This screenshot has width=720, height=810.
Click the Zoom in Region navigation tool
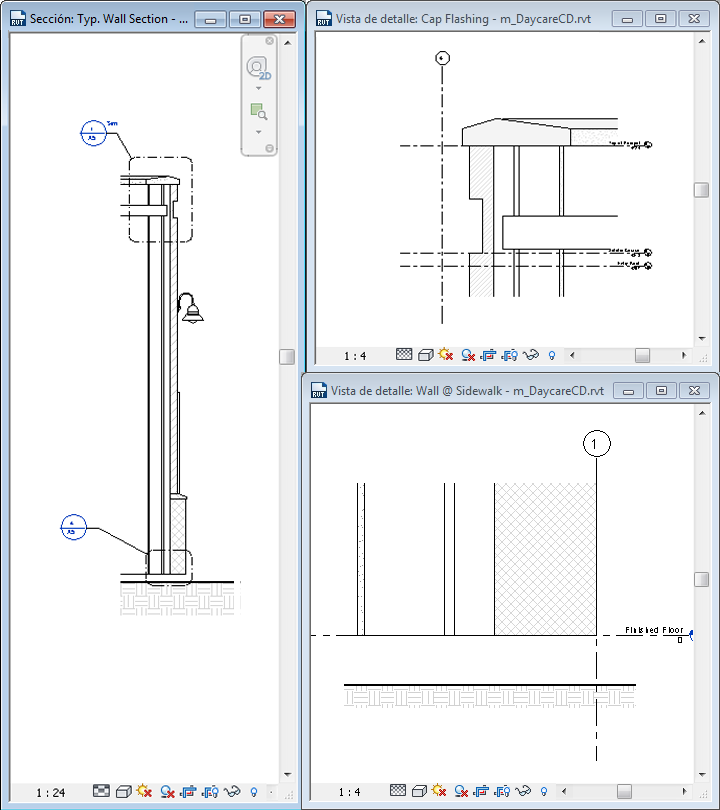pyautogui.click(x=258, y=112)
